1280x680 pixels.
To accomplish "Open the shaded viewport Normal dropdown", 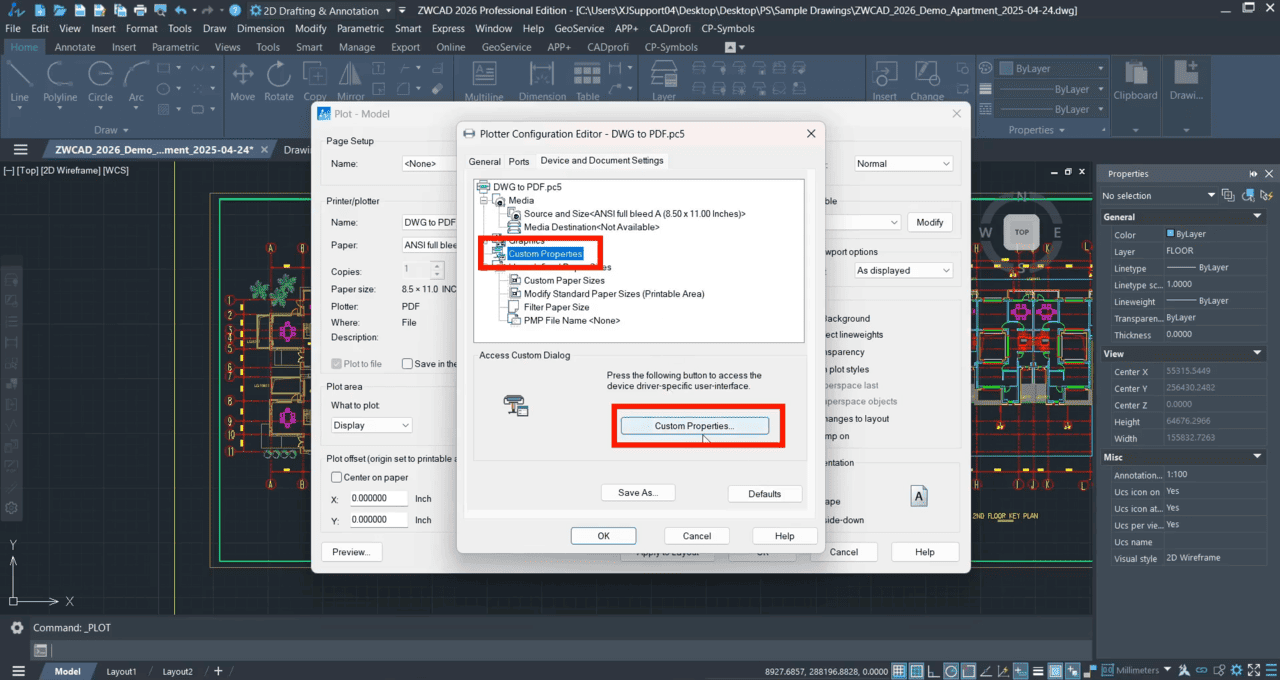I will point(903,162).
